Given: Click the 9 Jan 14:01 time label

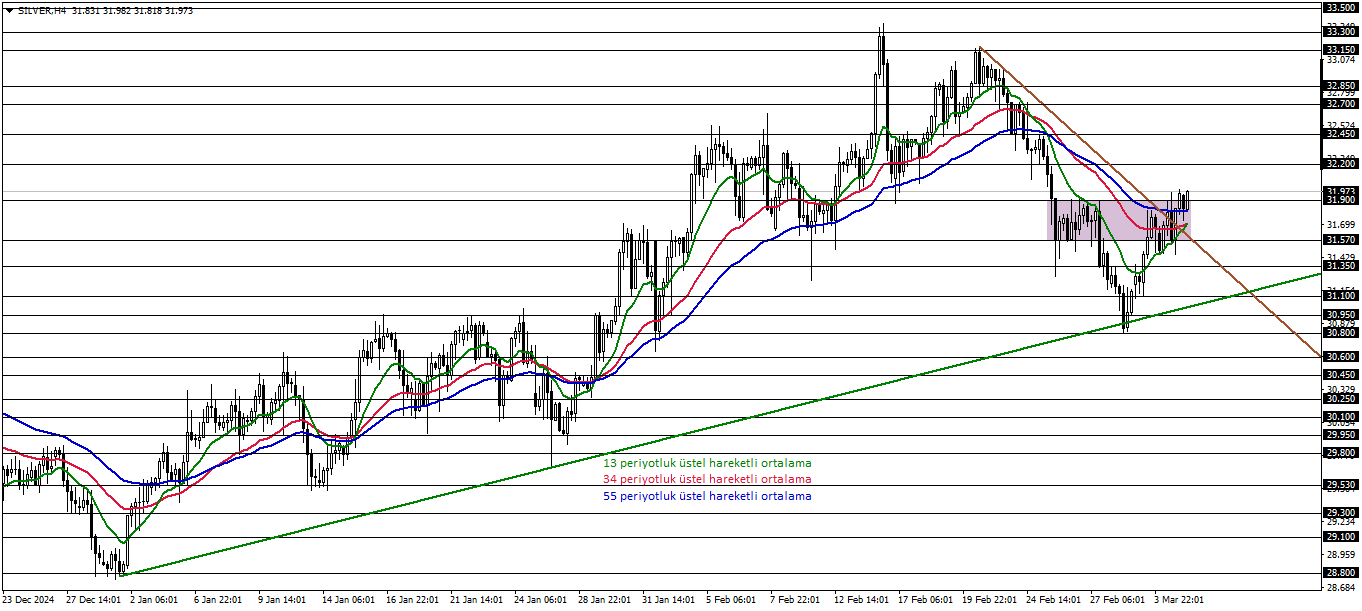Looking at the screenshot, I should pos(282,600).
